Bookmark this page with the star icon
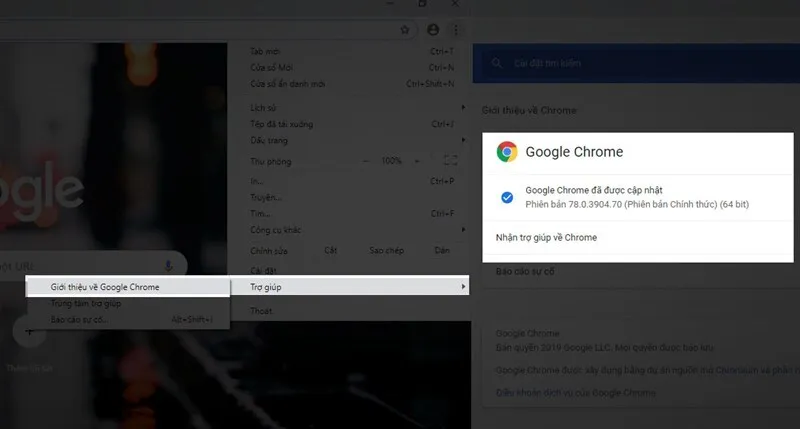This screenshot has width=800, height=429. (405, 30)
